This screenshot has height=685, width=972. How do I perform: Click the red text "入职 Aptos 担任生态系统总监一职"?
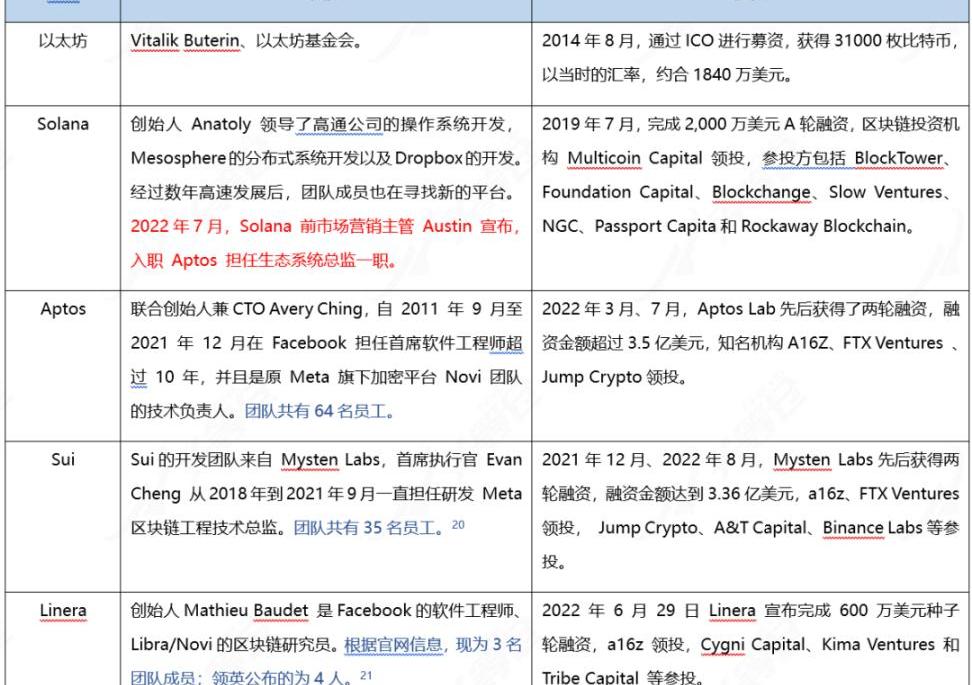[x=260, y=260]
